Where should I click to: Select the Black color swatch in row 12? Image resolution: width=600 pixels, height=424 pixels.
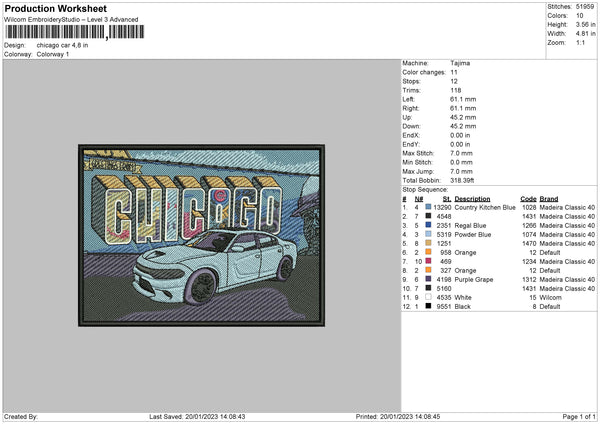[x=428, y=306]
